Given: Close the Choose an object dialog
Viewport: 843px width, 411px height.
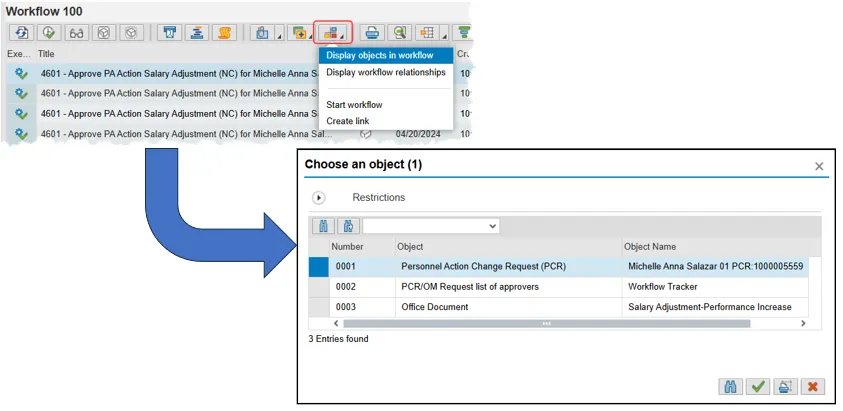Looking at the screenshot, I should click(819, 166).
